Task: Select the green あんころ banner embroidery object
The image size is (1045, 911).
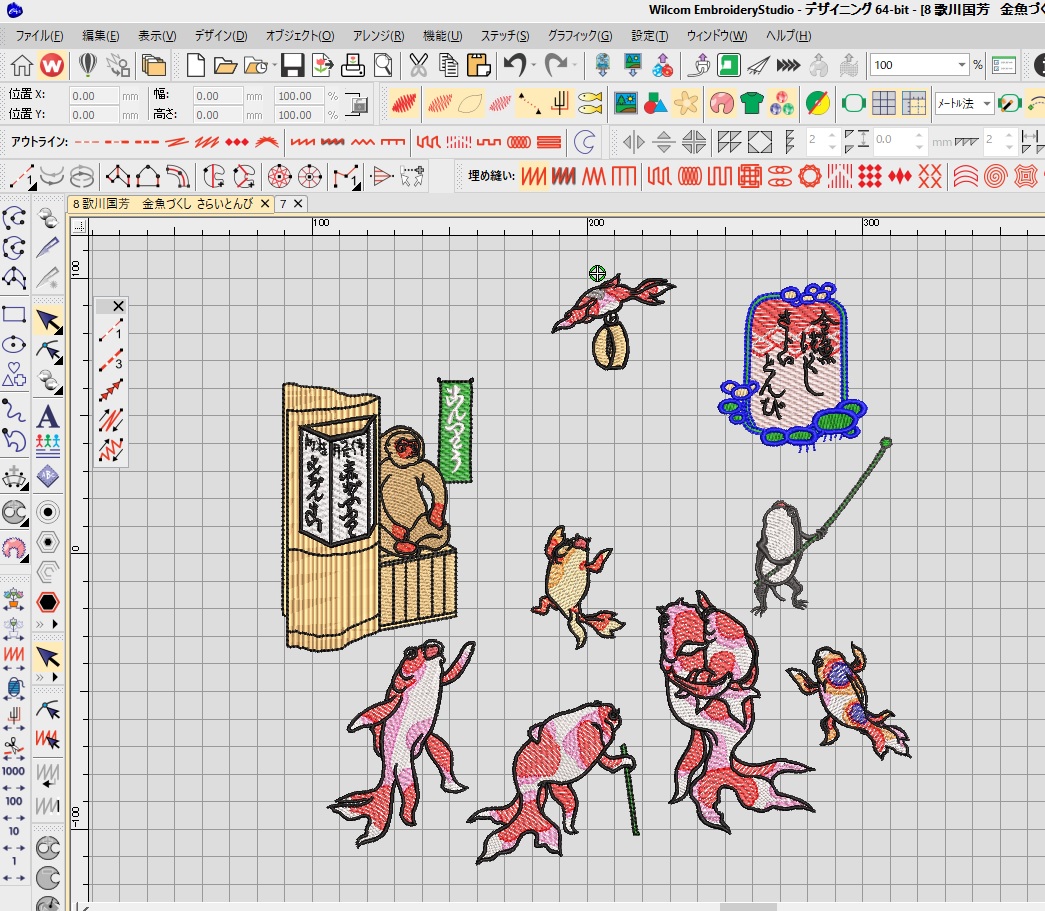Action: coord(456,430)
